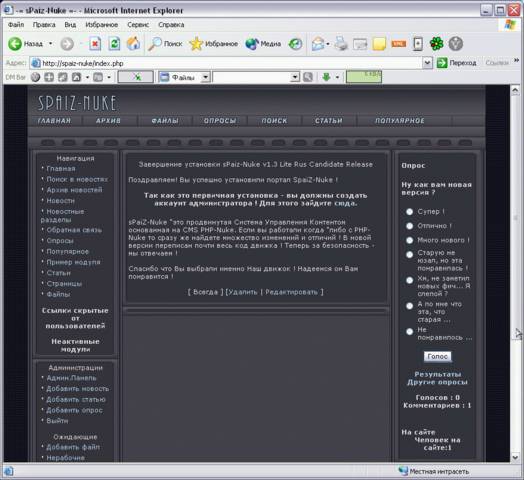Select 'Много нового !' poll option
Screen dimensions: 524x480
[x=409, y=240]
